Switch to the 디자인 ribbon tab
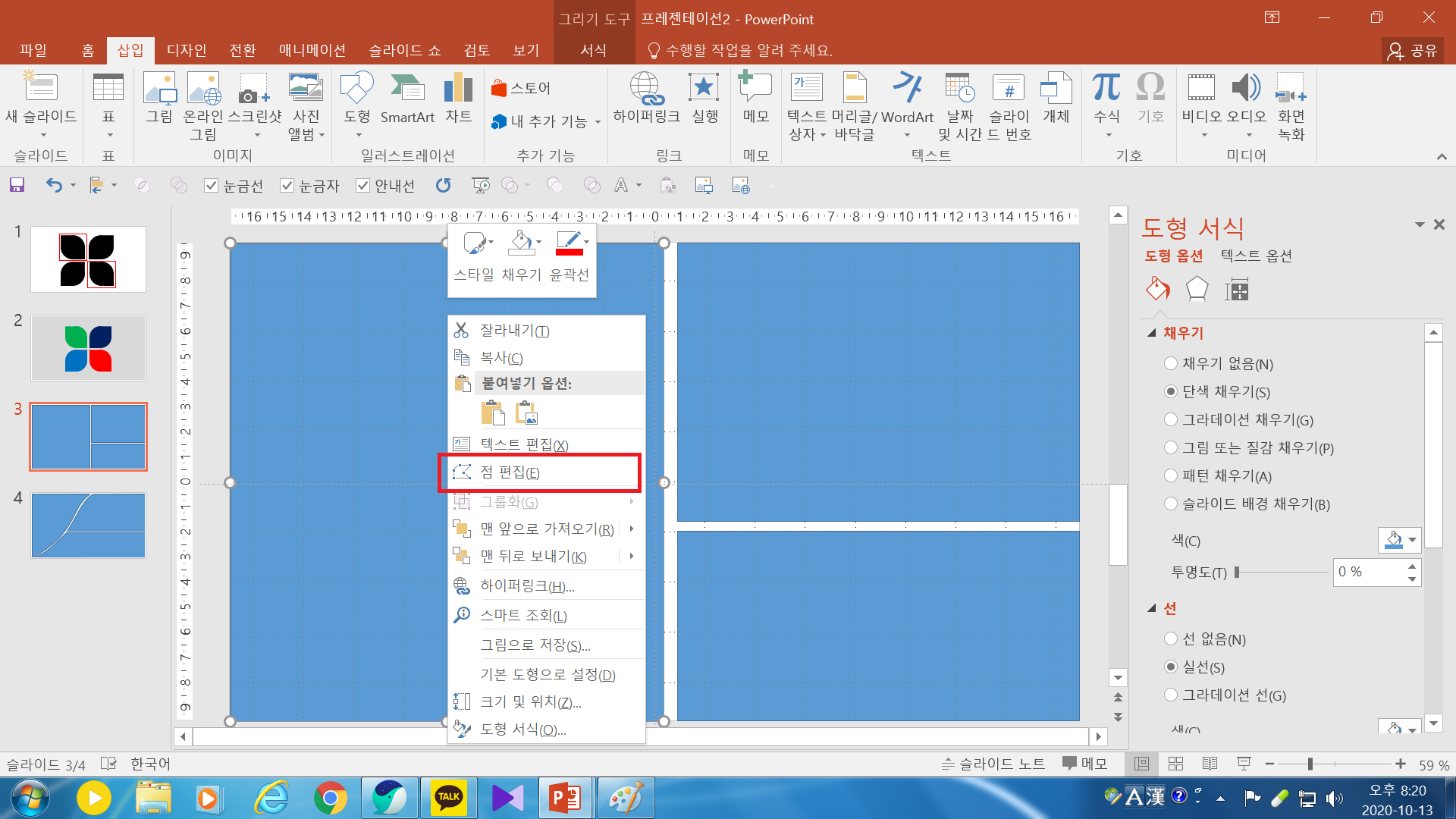This screenshot has height=819, width=1456. pyautogui.click(x=187, y=50)
